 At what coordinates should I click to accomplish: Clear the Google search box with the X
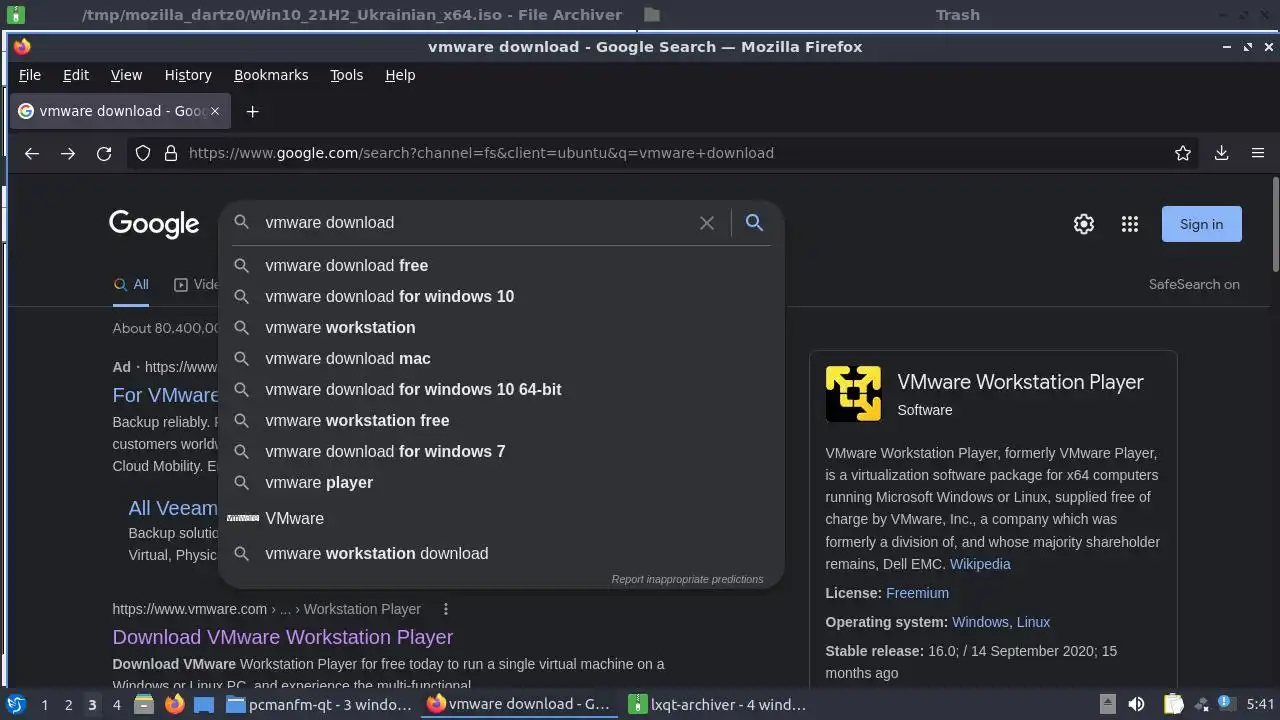pyautogui.click(x=707, y=223)
